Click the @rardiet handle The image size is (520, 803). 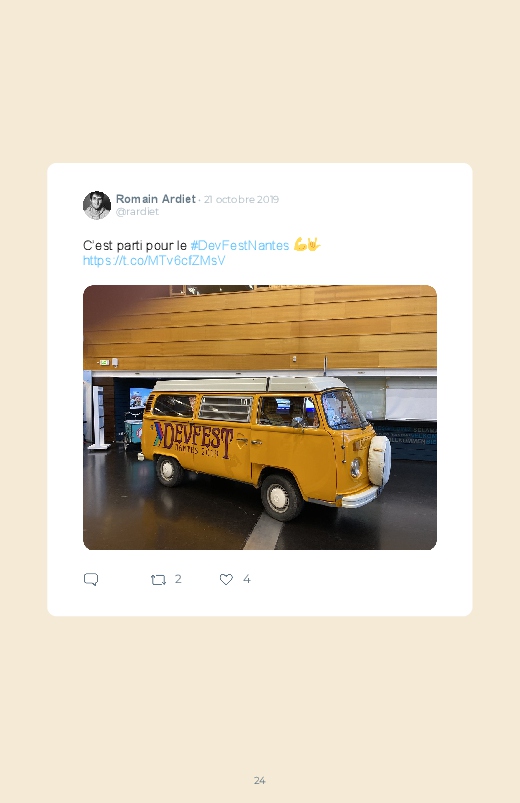137,212
